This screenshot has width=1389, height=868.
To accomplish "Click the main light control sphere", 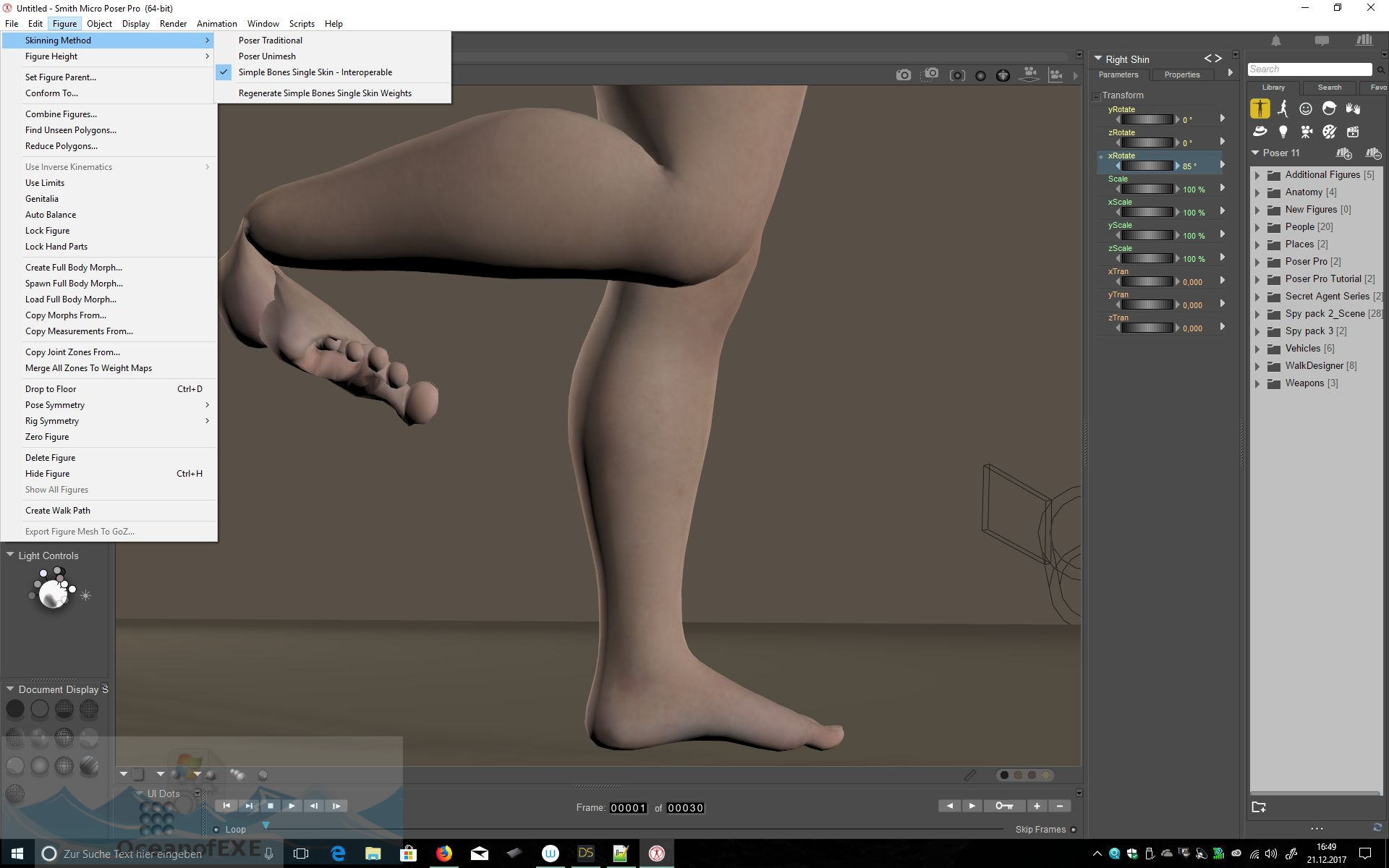I will click(x=53, y=595).
